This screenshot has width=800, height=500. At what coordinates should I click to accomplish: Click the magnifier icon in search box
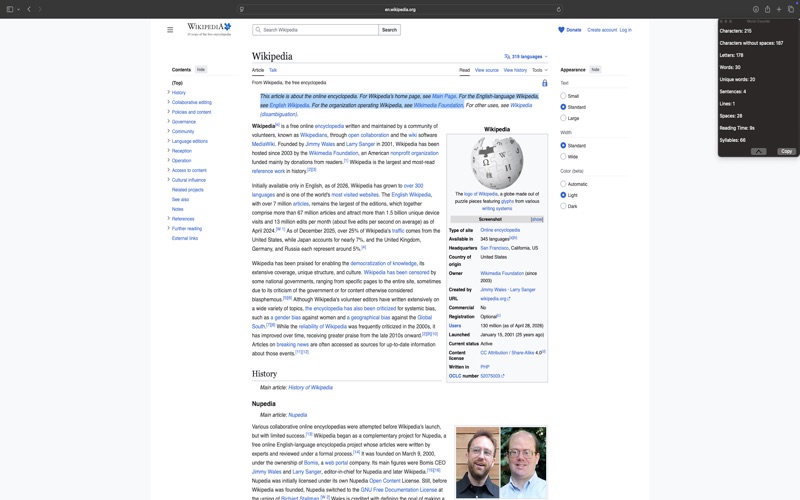[258, 30]
